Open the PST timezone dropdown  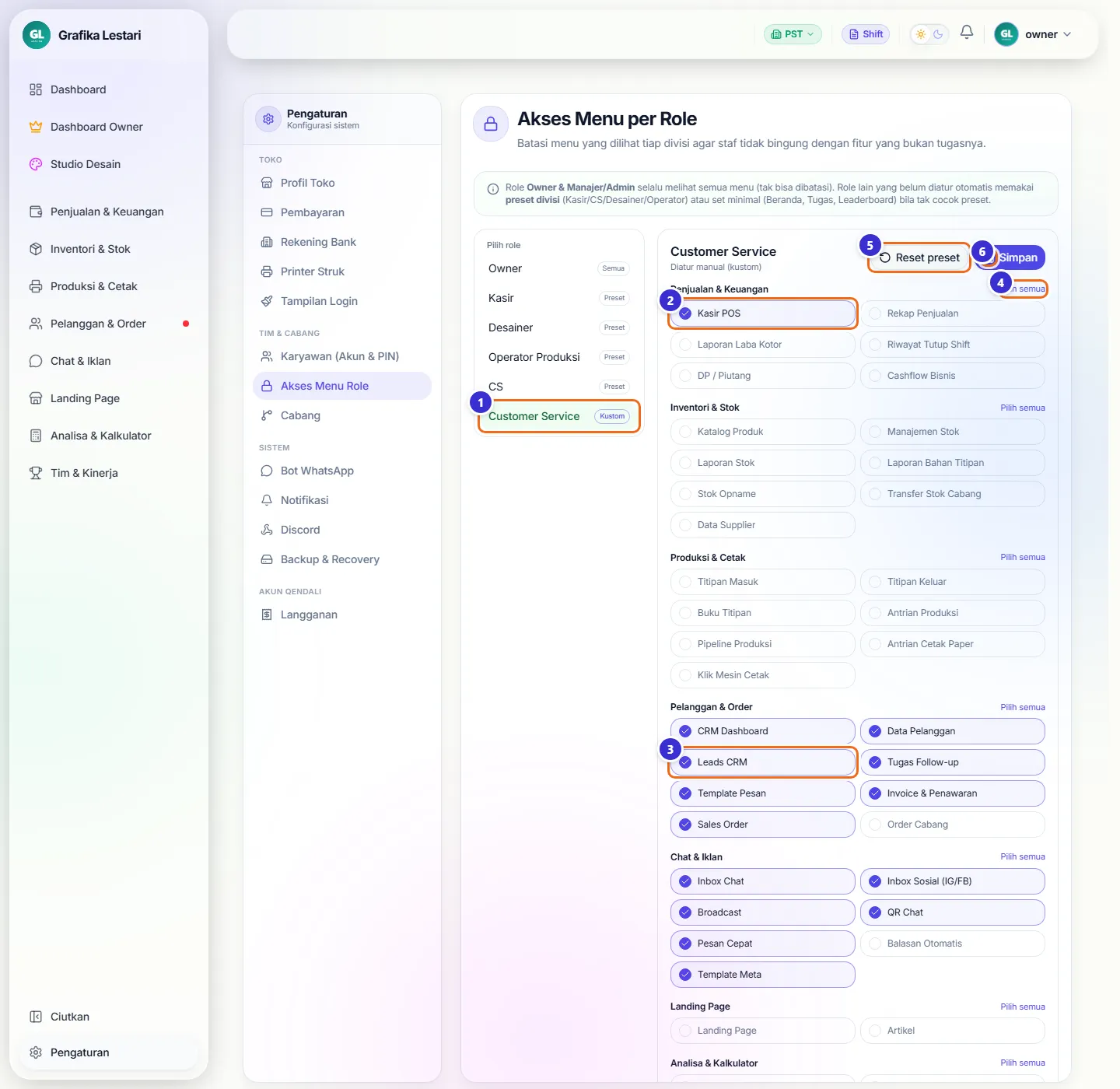point(793,34)
